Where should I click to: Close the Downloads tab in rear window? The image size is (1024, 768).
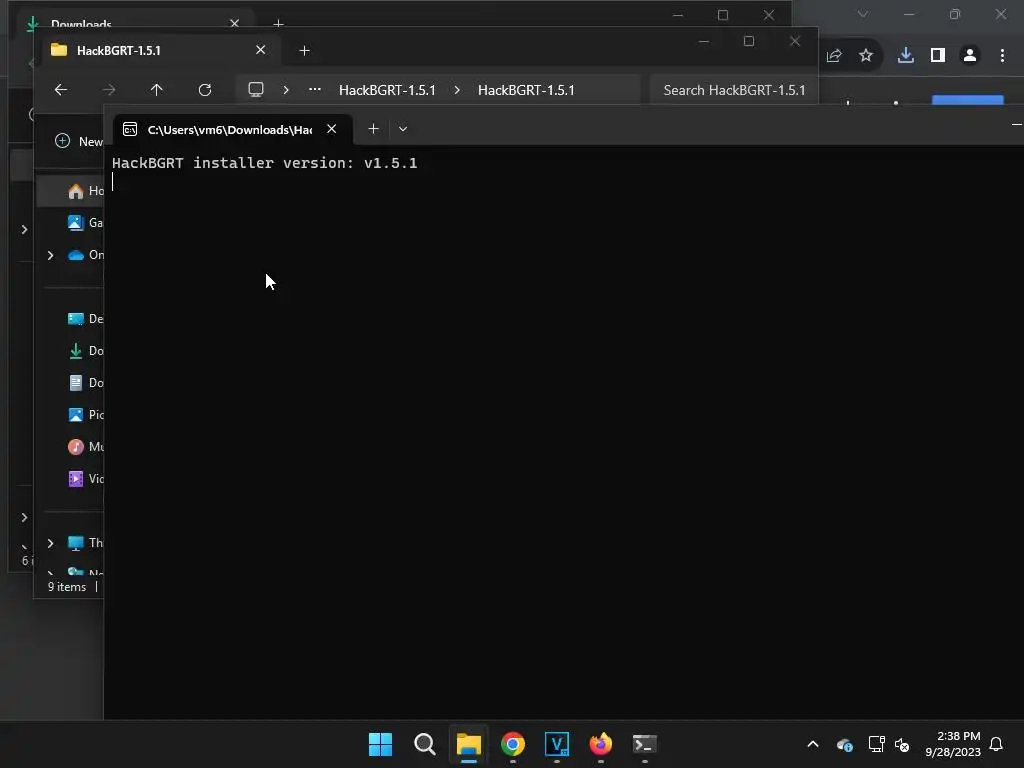234,23
